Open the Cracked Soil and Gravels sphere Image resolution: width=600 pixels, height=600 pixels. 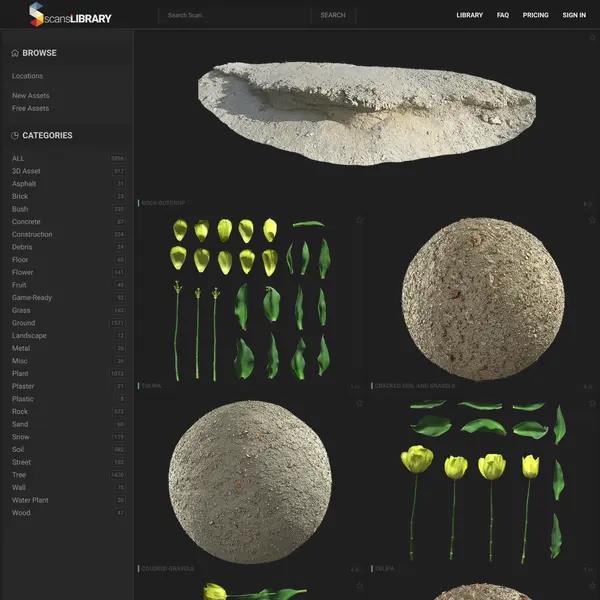483,299
